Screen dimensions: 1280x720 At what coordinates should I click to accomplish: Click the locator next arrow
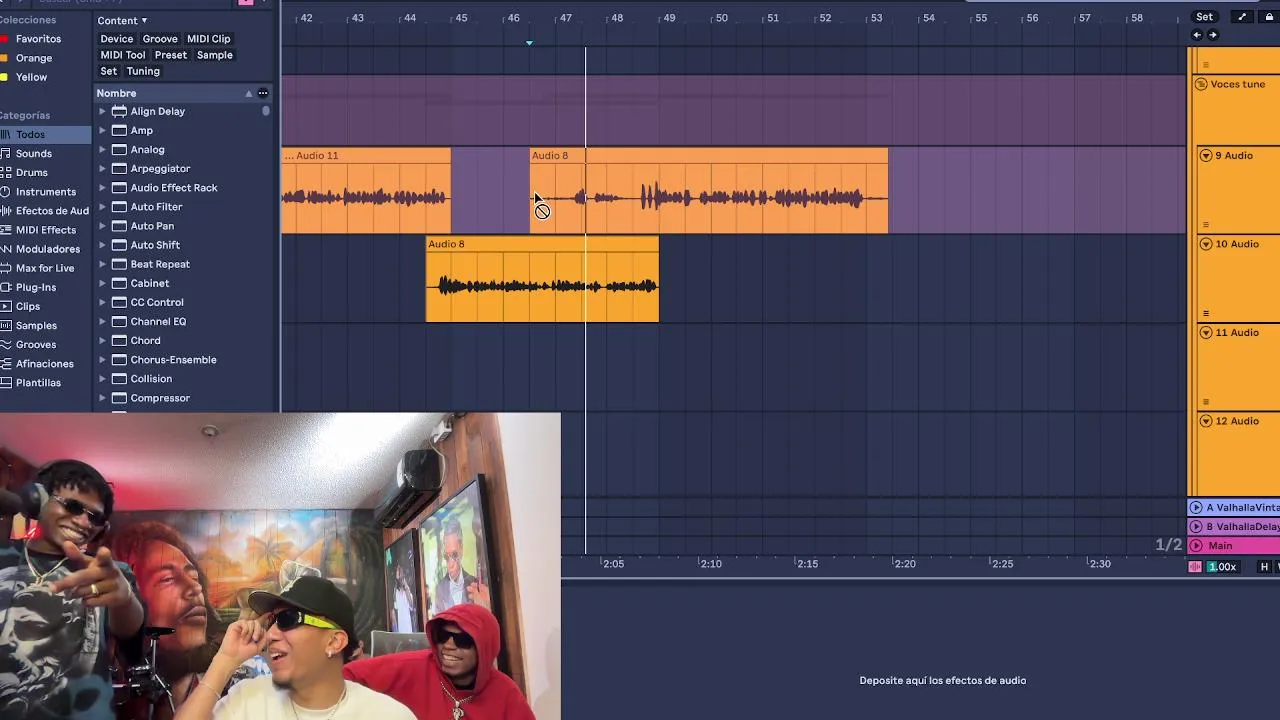point(1213,35)
